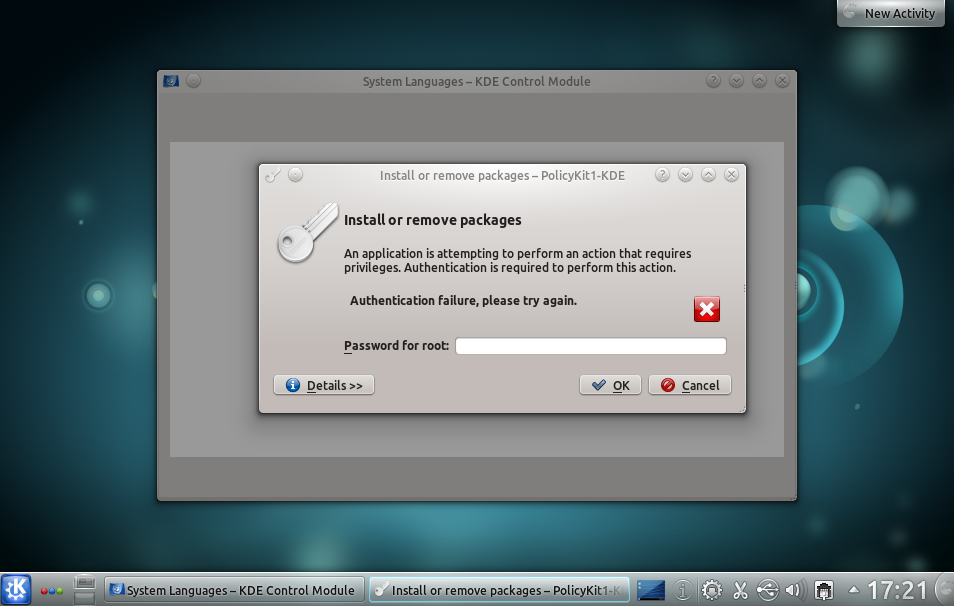Open System Languages window menu flag icon

[x=171, y=81]
